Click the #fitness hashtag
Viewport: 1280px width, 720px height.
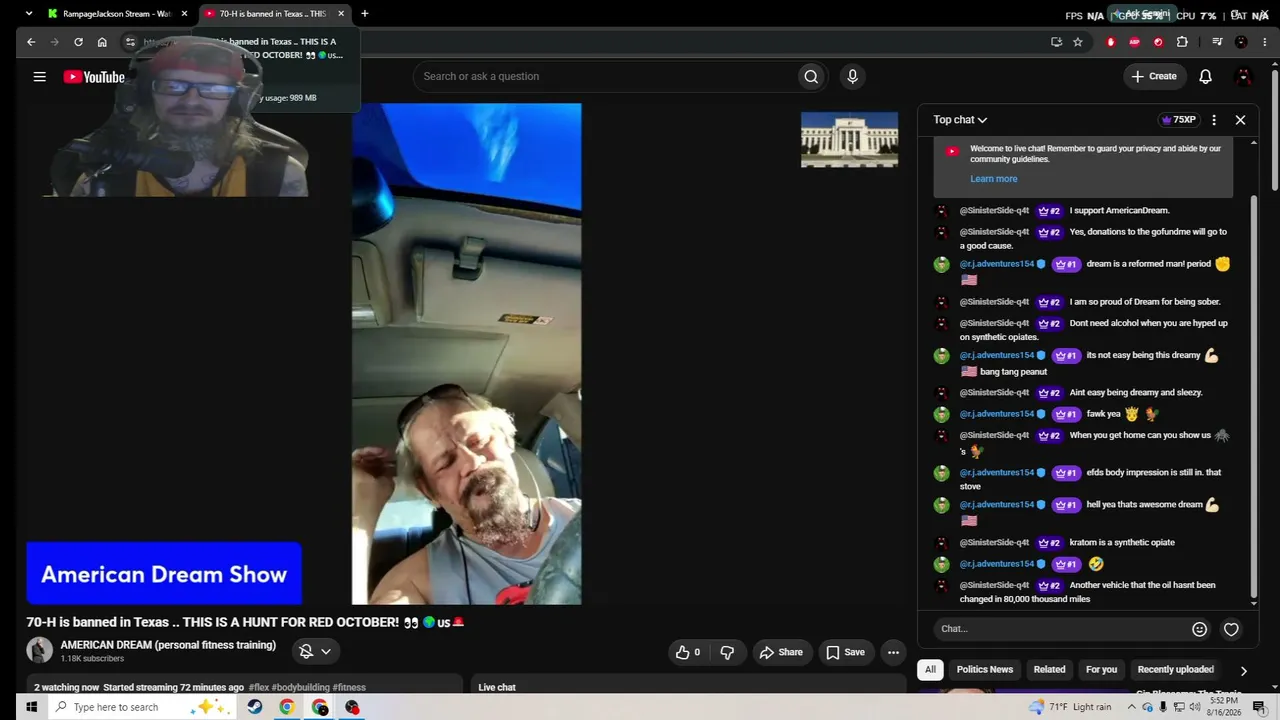coord(349,688)
